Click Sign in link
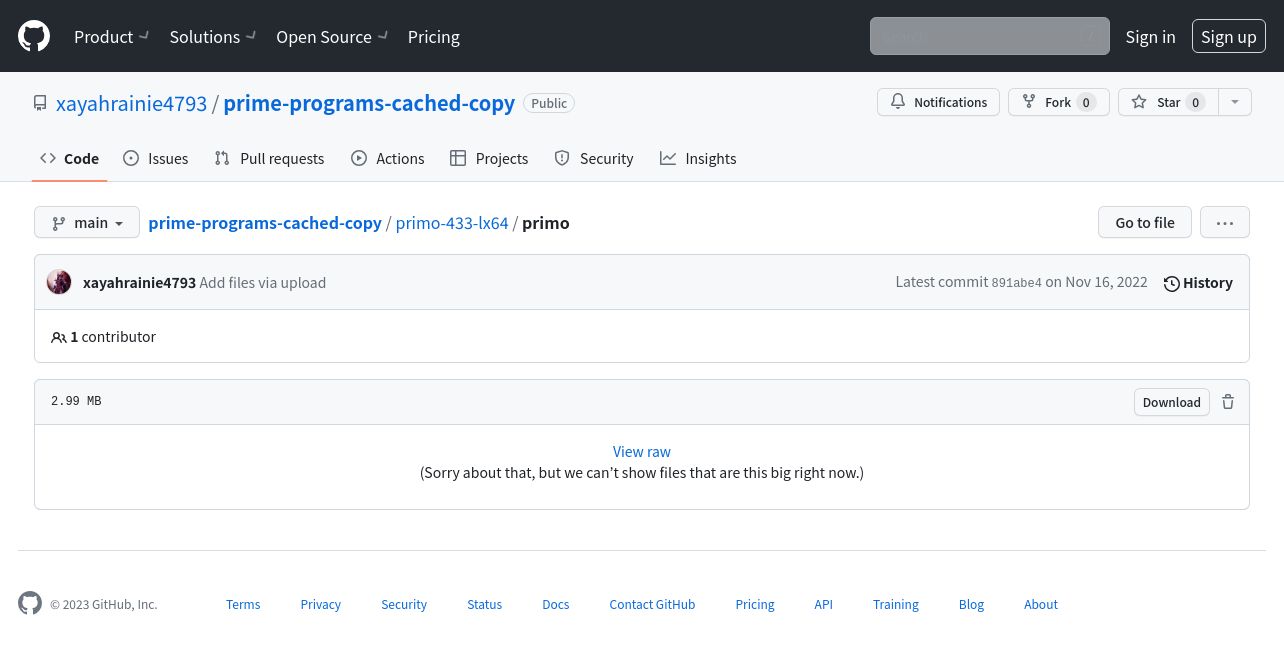Viewport: 1284px width, 664px height. tap(1150, 37)
